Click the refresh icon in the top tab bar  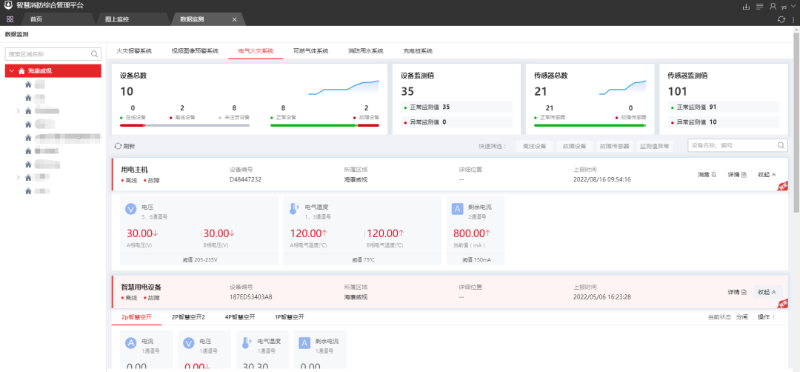tap(781, 19)
